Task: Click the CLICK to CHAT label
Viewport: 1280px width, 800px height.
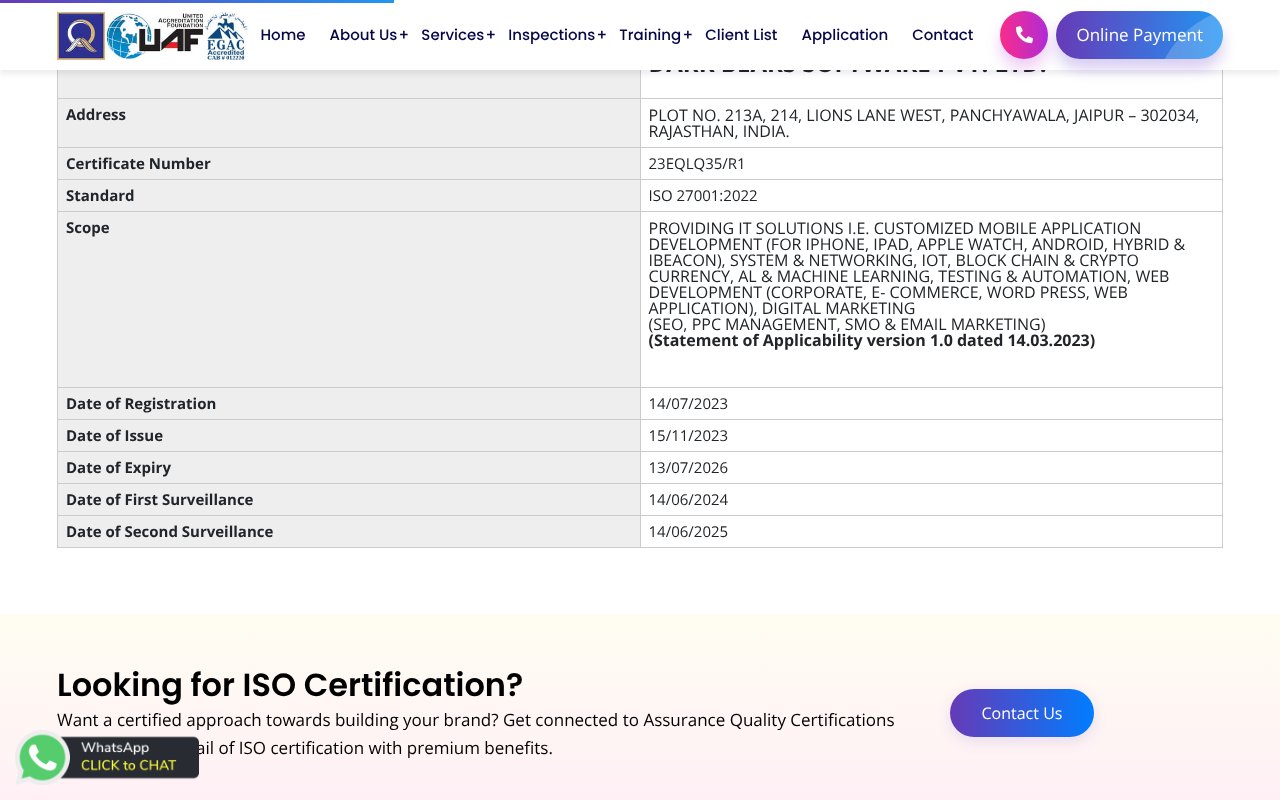Action: [130, 765]
